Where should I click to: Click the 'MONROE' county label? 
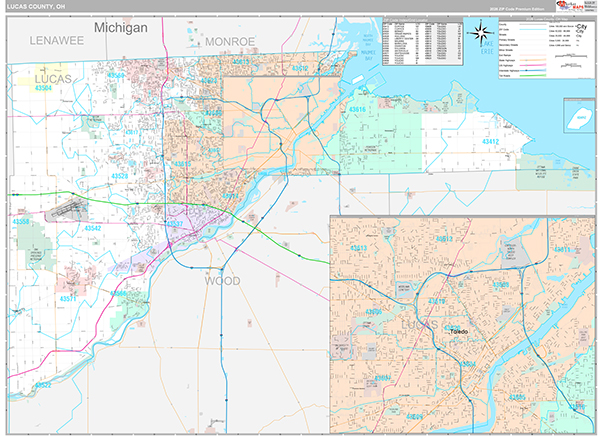[230, 42]
